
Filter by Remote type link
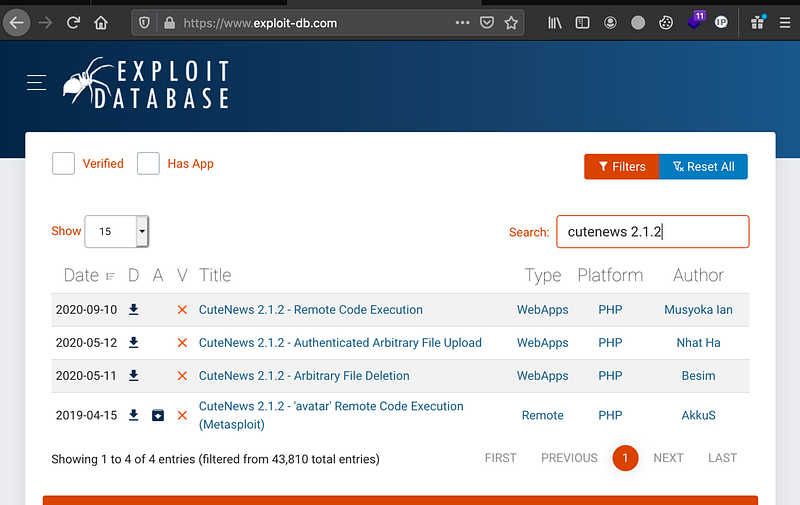[542, 415]
